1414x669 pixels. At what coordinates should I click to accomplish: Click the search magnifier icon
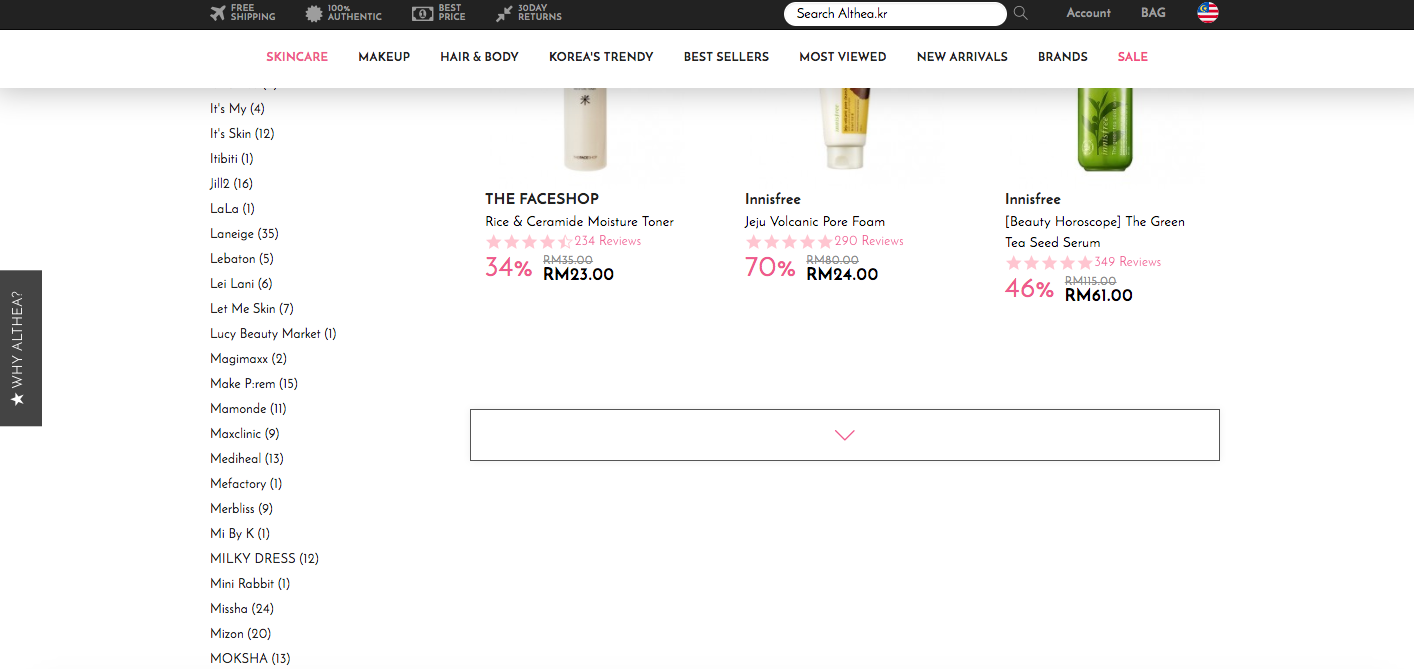(x=1020, y=13)
